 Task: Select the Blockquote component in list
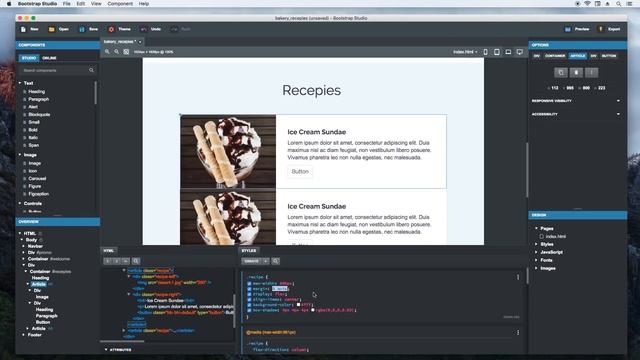[39, 115]
